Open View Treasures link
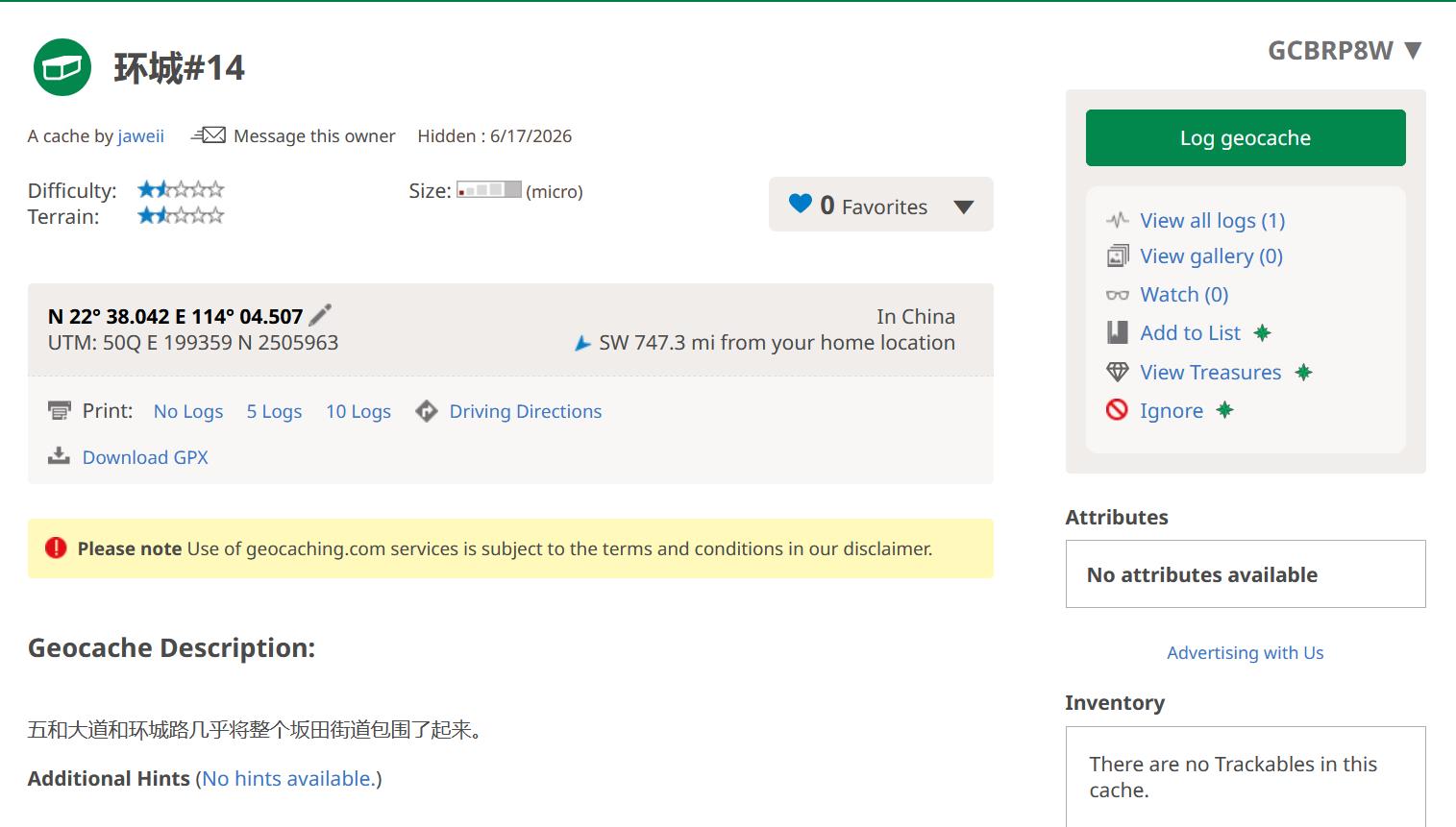This screenshot has height=827, width=1456. click(1210, 372)
